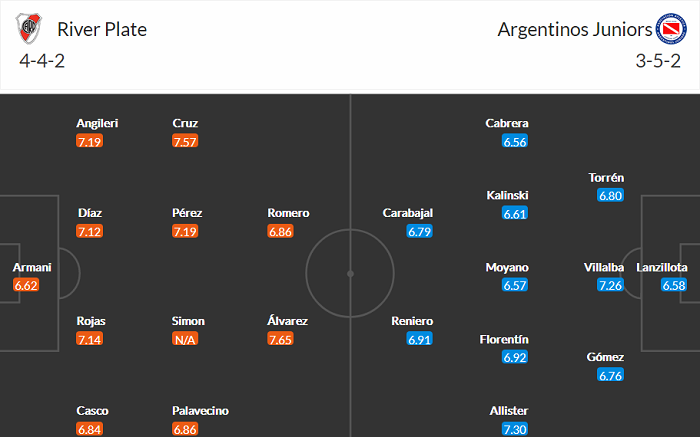Click Álvarez's 7.65 rating badge
Viewport: 700px width, 437px height.
point(282,341)
